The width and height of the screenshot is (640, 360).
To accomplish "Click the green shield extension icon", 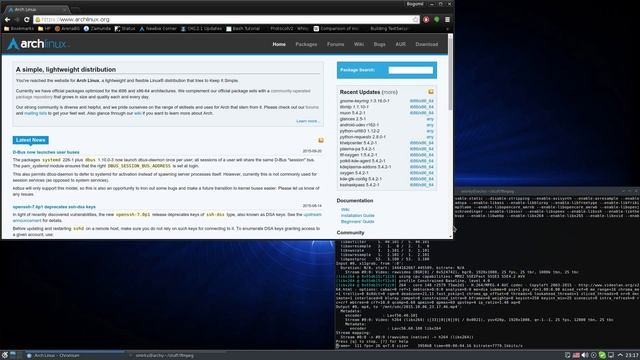I will click(x=437, y=19).
